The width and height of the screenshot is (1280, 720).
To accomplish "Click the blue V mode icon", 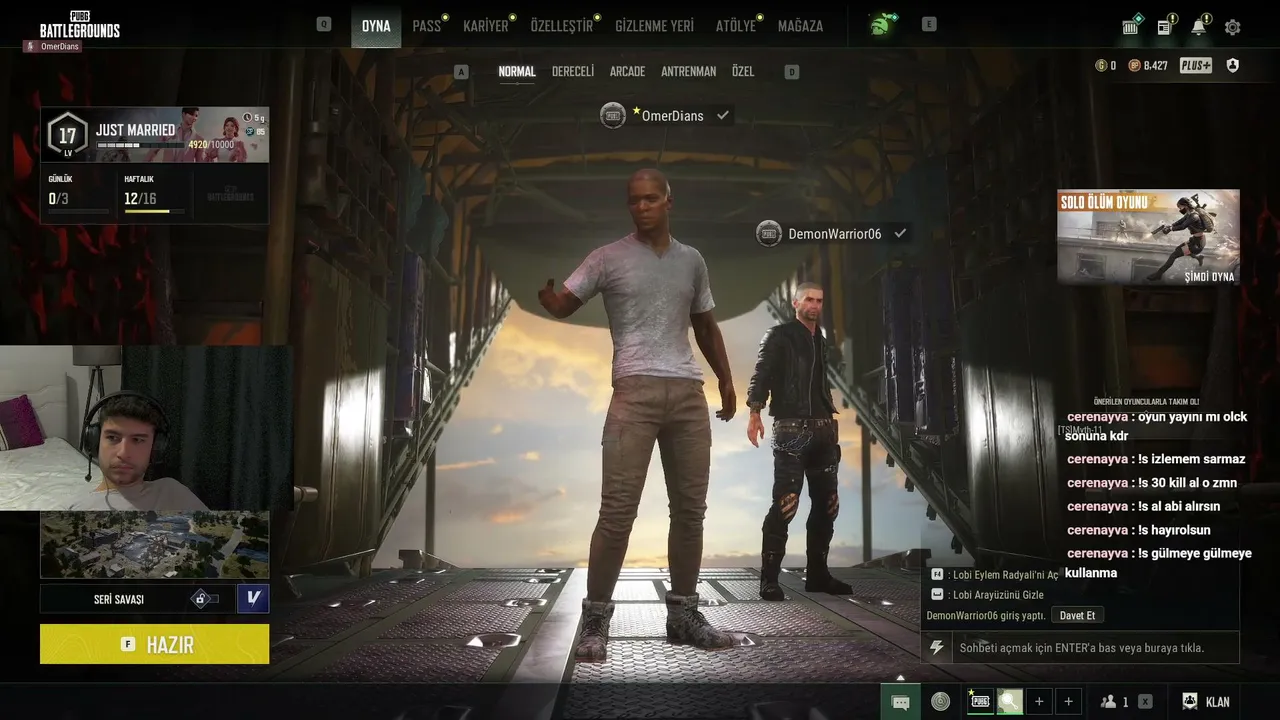I will pos(253,598).
